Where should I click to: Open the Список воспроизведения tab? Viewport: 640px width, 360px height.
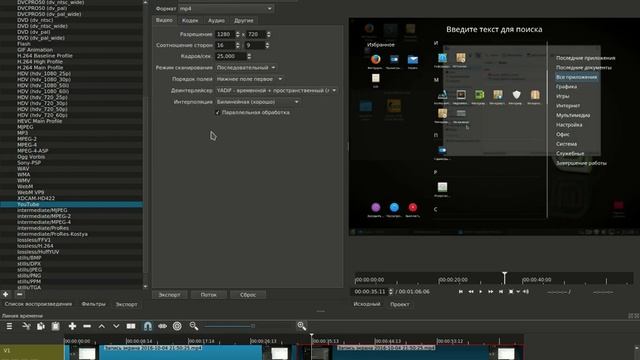coord(38,304)
